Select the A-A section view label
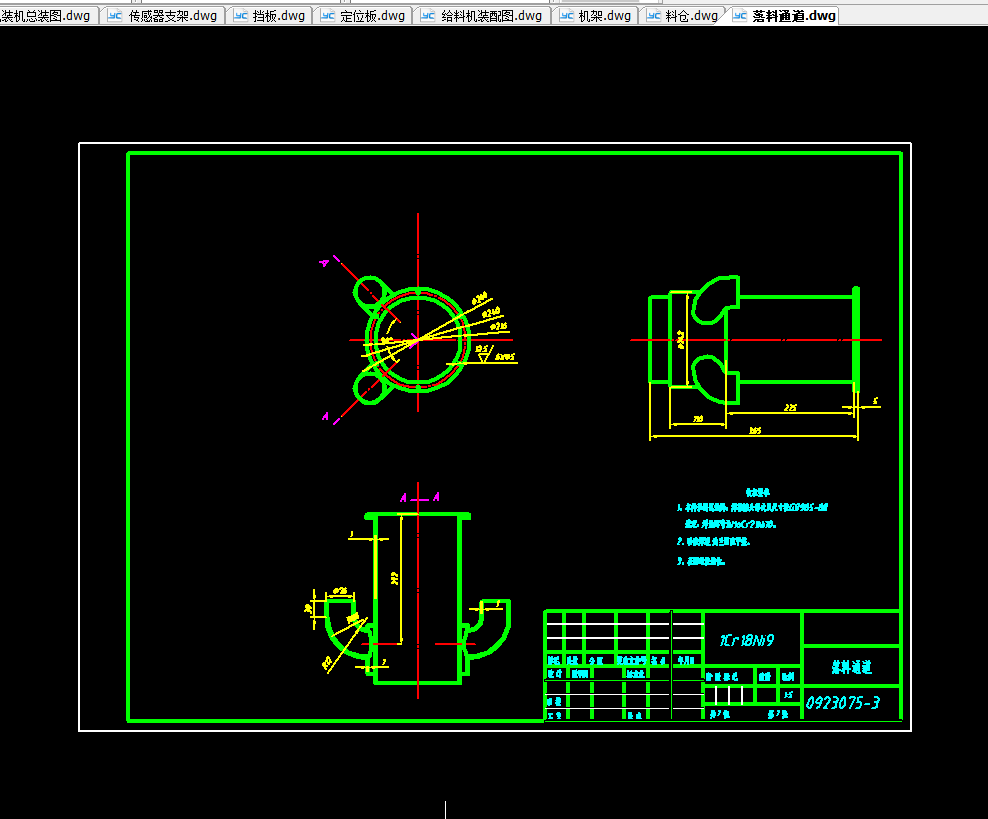Image resolution: width=988 pixels, height=819 pixels. [420, 498]
